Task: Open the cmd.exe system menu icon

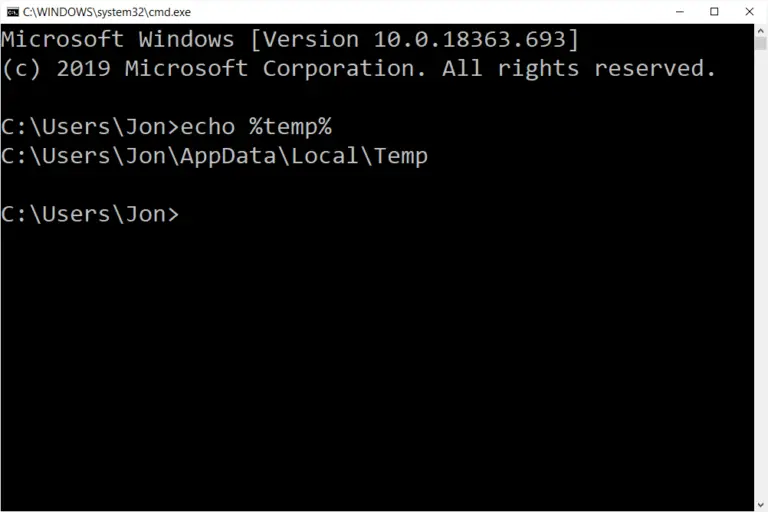Action: tap(13, 12)
